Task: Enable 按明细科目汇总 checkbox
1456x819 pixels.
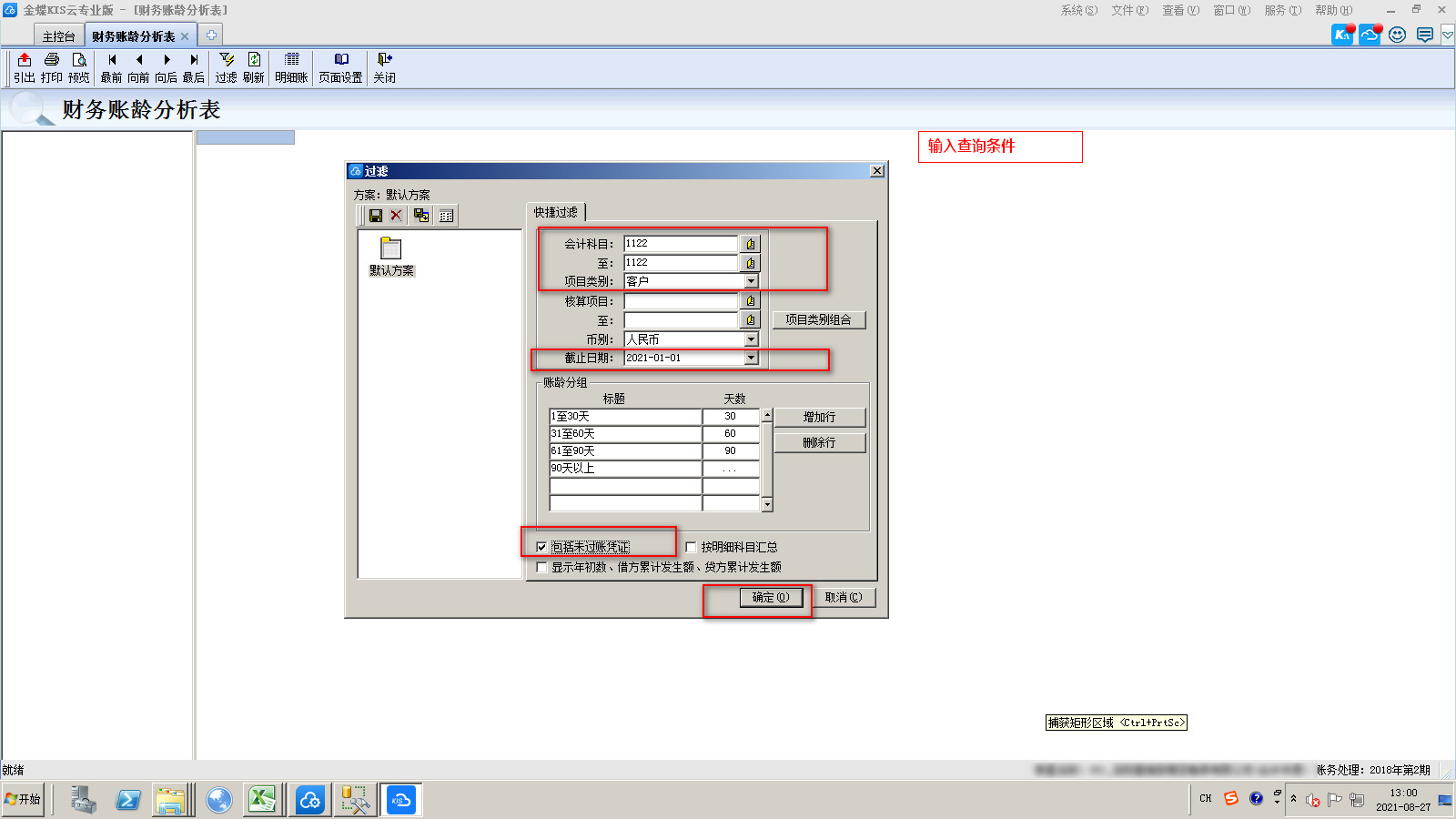Action: tap(691, 547)
